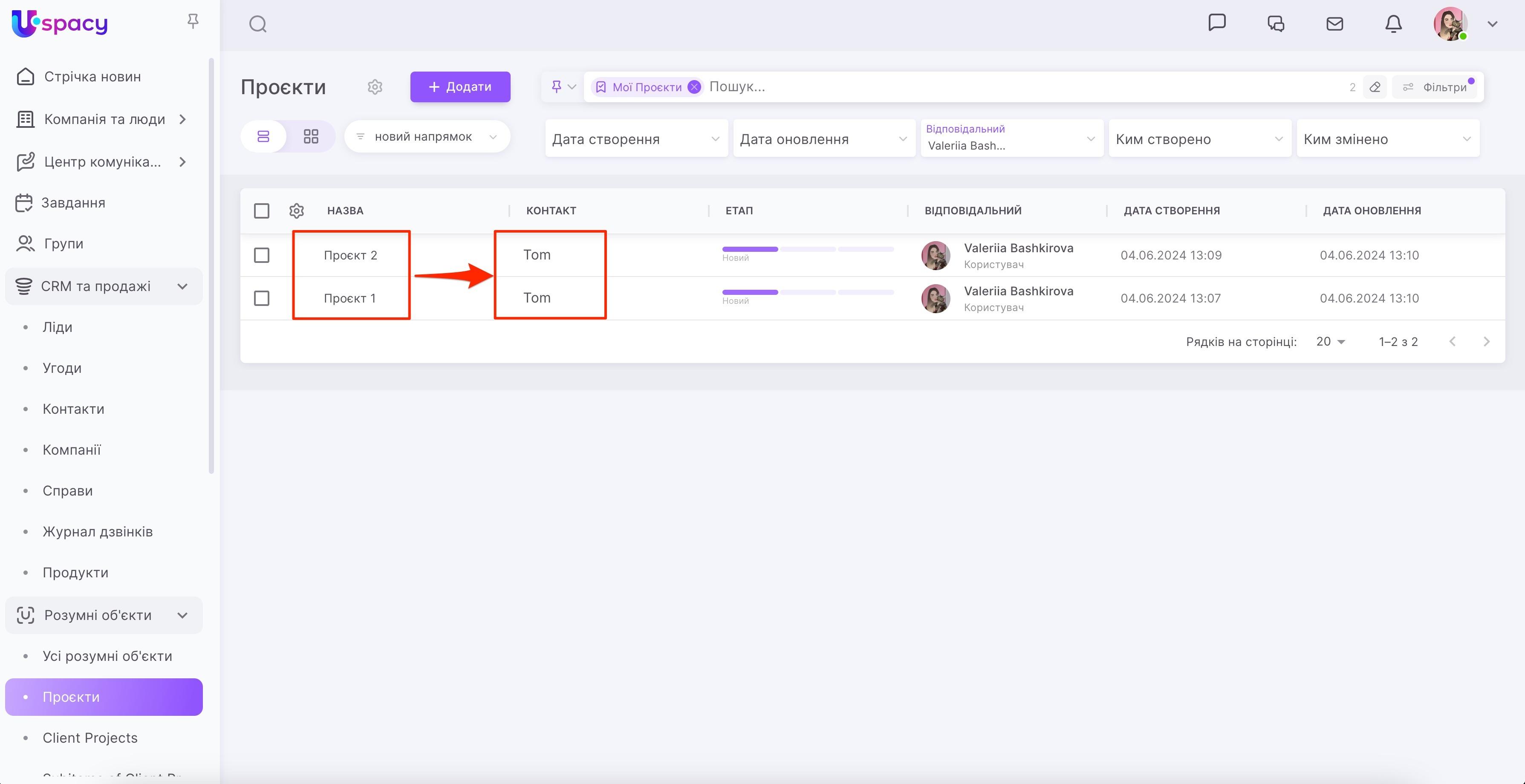Switch to kanban grid view icon
The height and width of the screenshot is (784, 1525).
click(x=311, y=137)
